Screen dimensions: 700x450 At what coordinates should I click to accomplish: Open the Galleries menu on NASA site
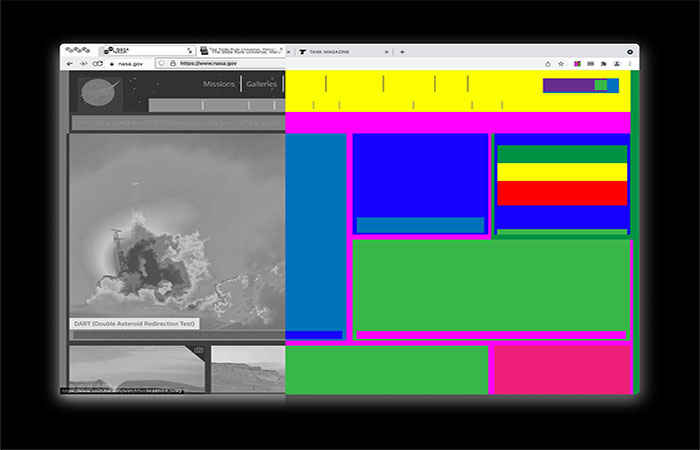tap(261, 85)
